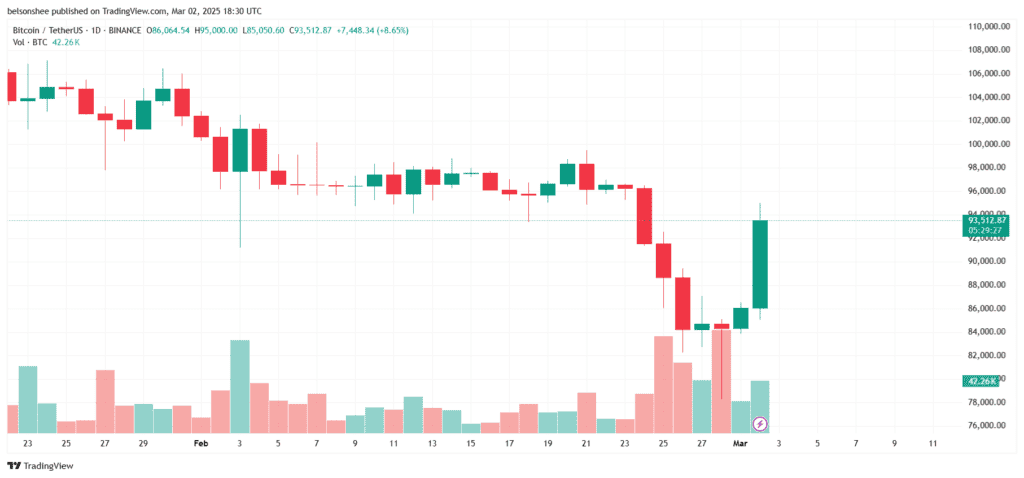
Task: Click the purple lightning bolt event icon
Action: pyautogui.click(x=760, y=424)
